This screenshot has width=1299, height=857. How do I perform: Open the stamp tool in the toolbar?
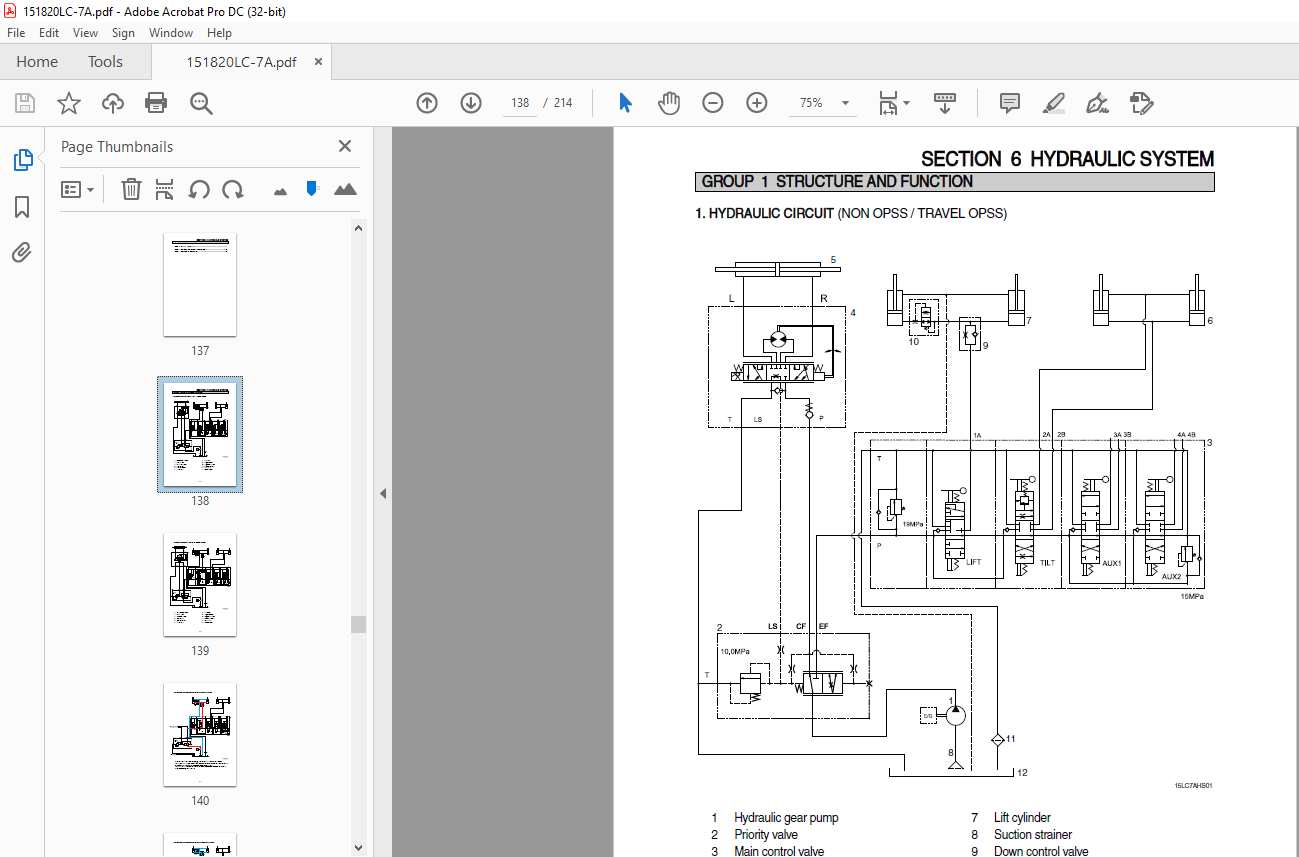[x=1141, y=103]
